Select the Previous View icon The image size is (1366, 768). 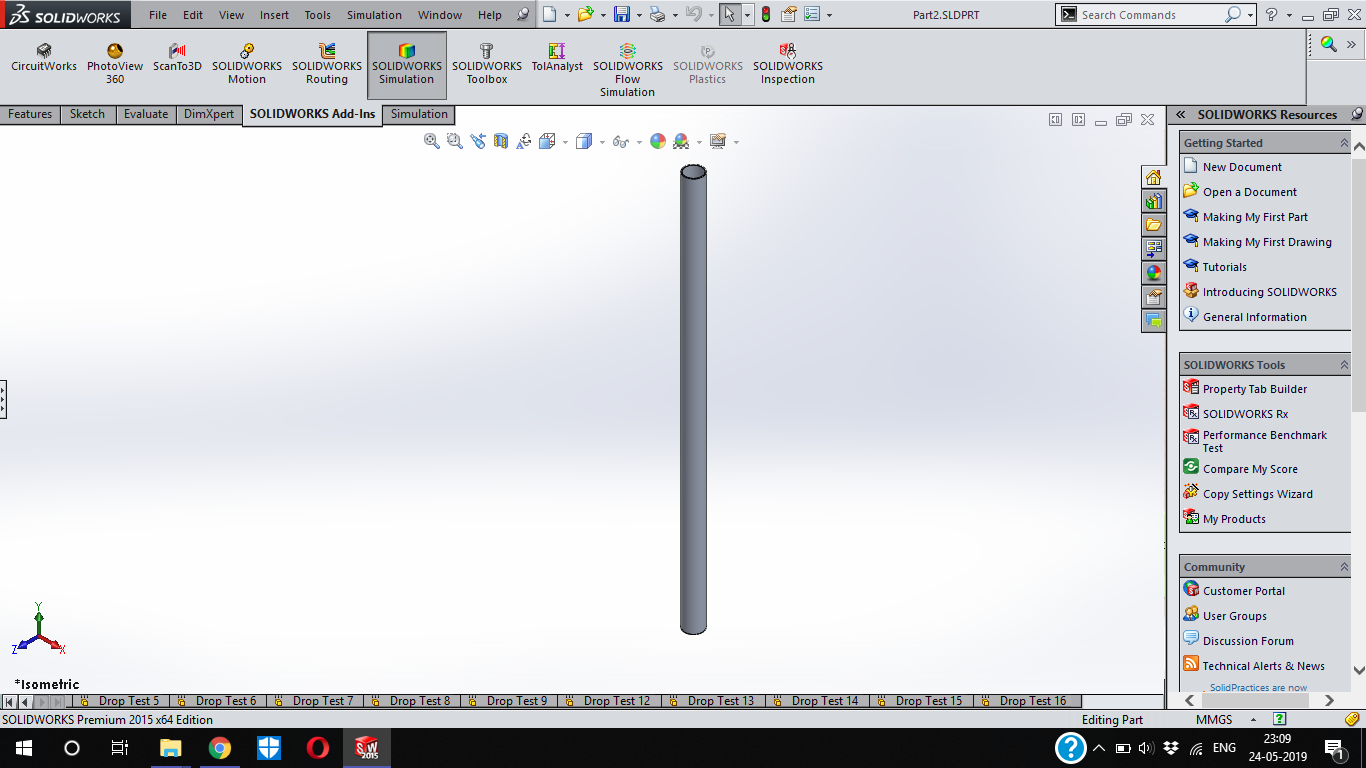tap(478, 141)
